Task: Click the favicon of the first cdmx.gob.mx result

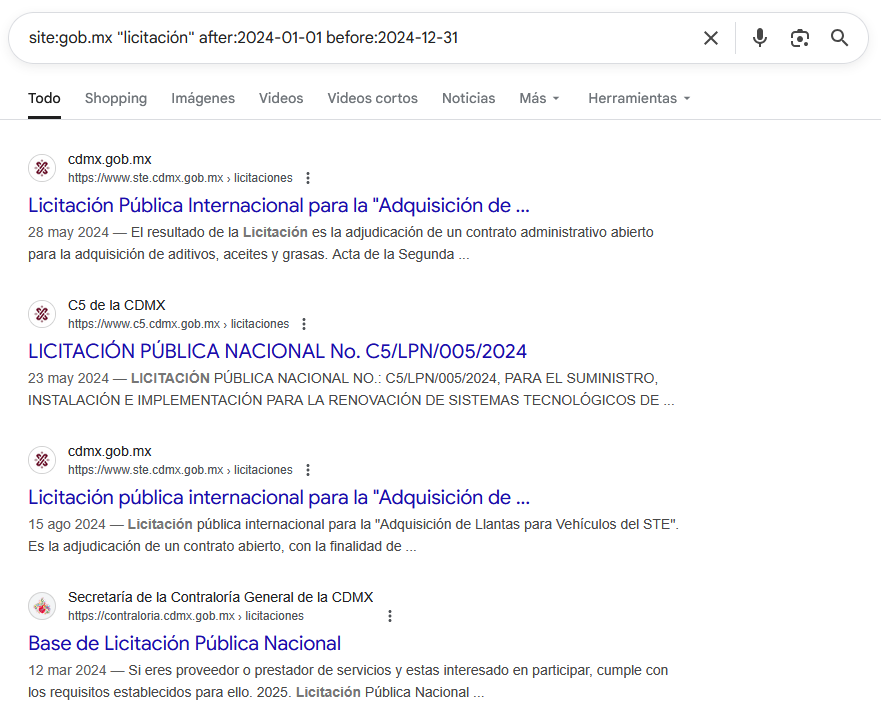Action: (42, 168)
